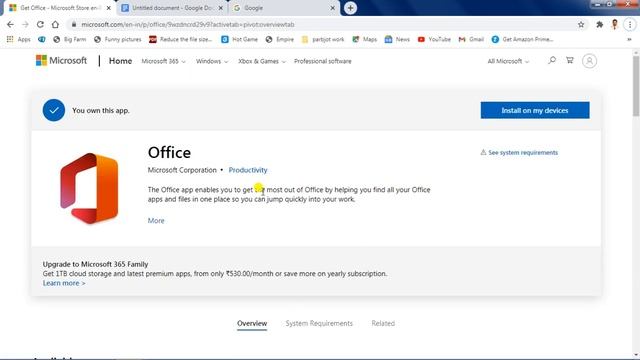Click the page vertical scrollbar thumb
Image resolution: width=640 pixels, height=360 pixels.
tap(636, 86)
